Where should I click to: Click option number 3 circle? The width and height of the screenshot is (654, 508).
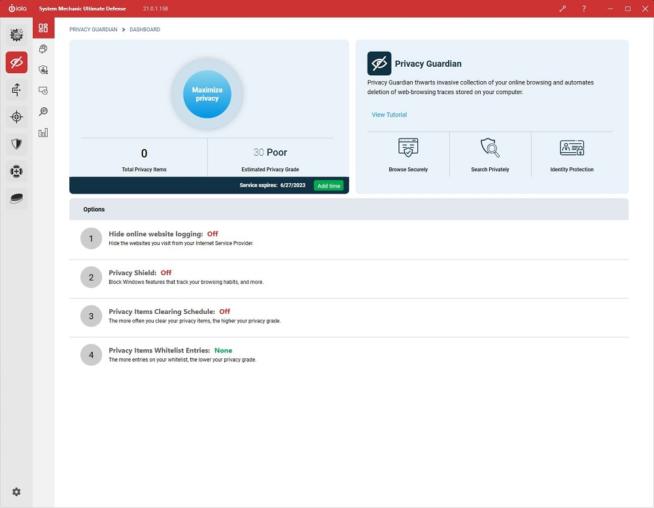click(x=91, y=316)
